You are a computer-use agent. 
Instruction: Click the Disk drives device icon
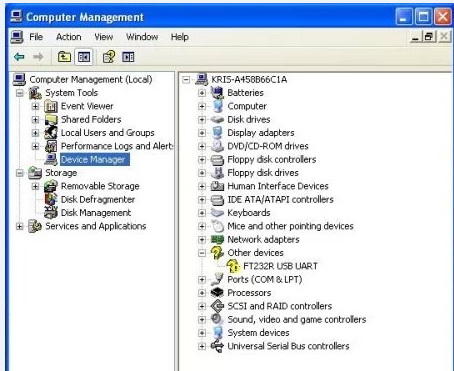click(x=217, y=119)
